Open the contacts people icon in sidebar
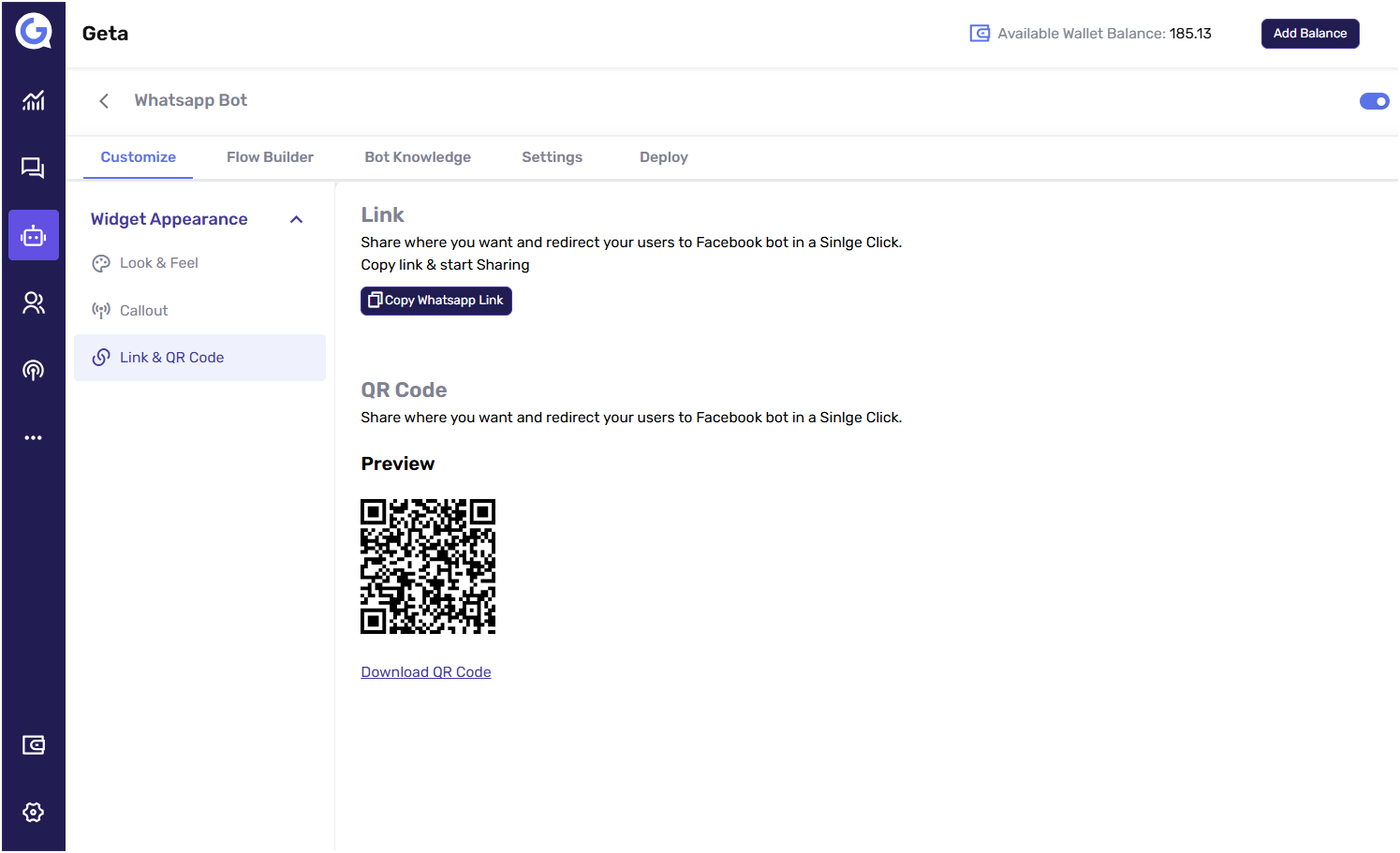The height and width of the screenshot is (853, 1400). [x=33, y=303]
